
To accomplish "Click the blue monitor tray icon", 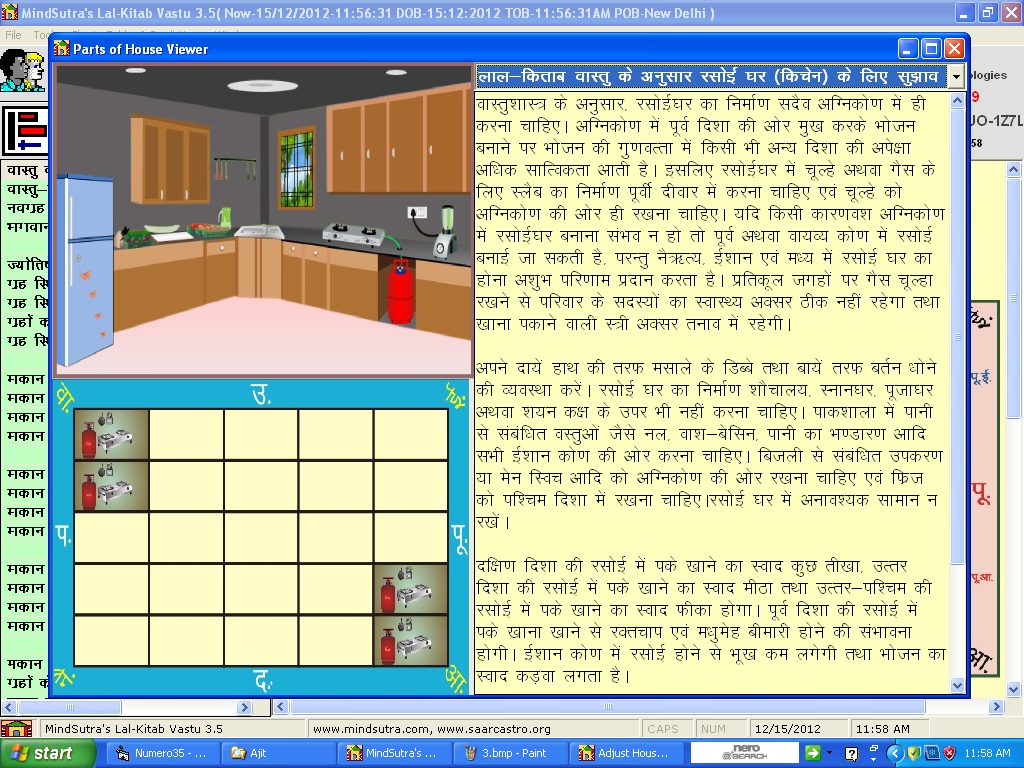I will (x=932, y=753).
